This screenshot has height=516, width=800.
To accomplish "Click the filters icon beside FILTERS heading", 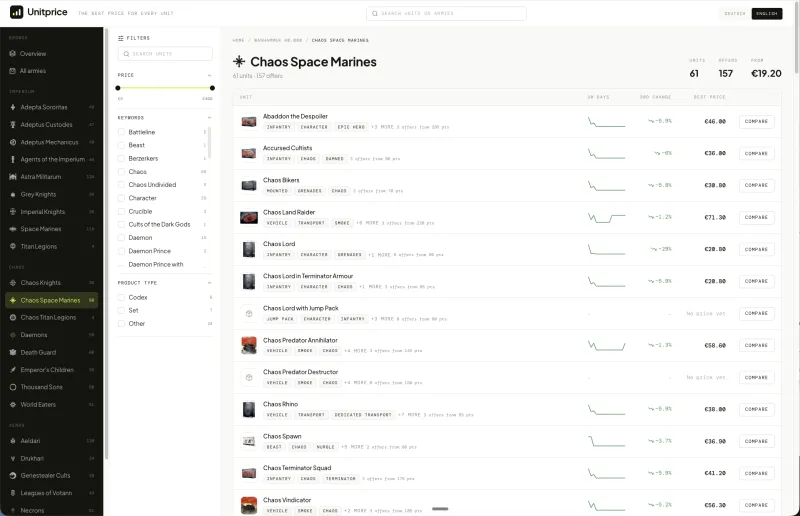I will click(120, 38).
